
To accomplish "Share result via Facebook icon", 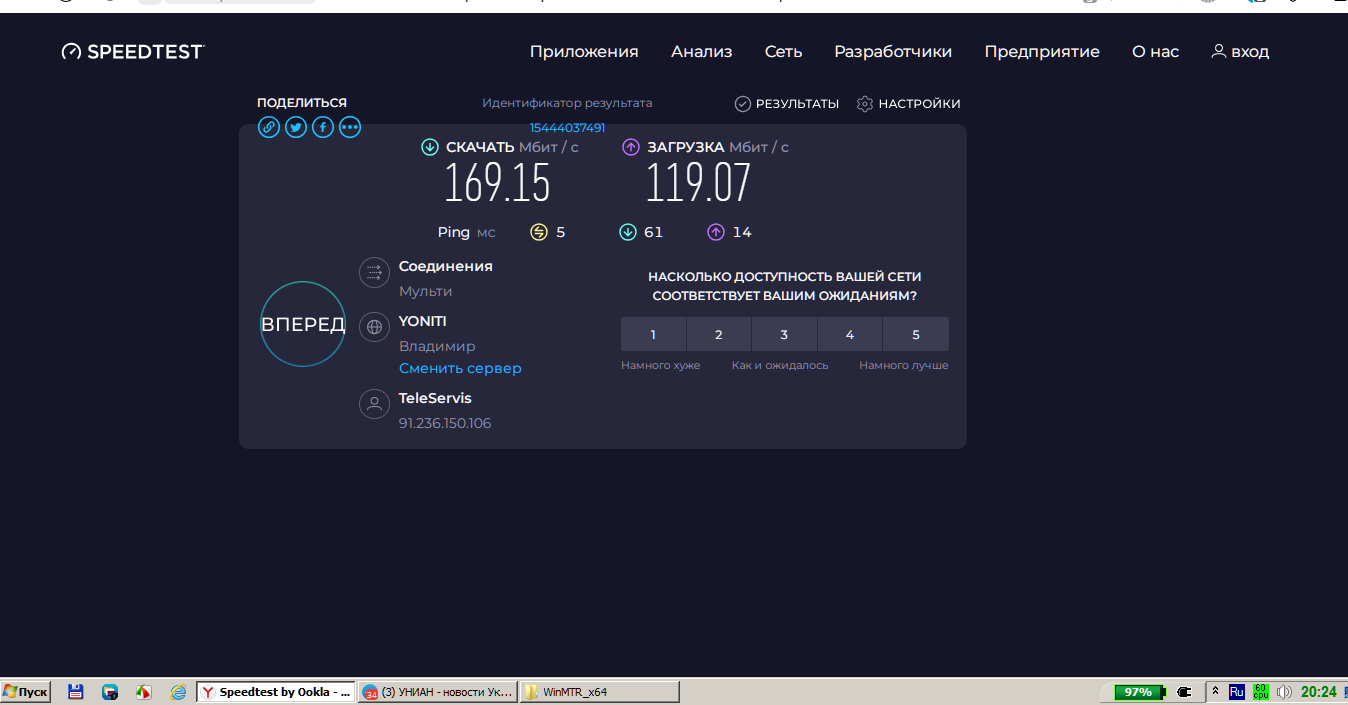I will tap(323, 127).
